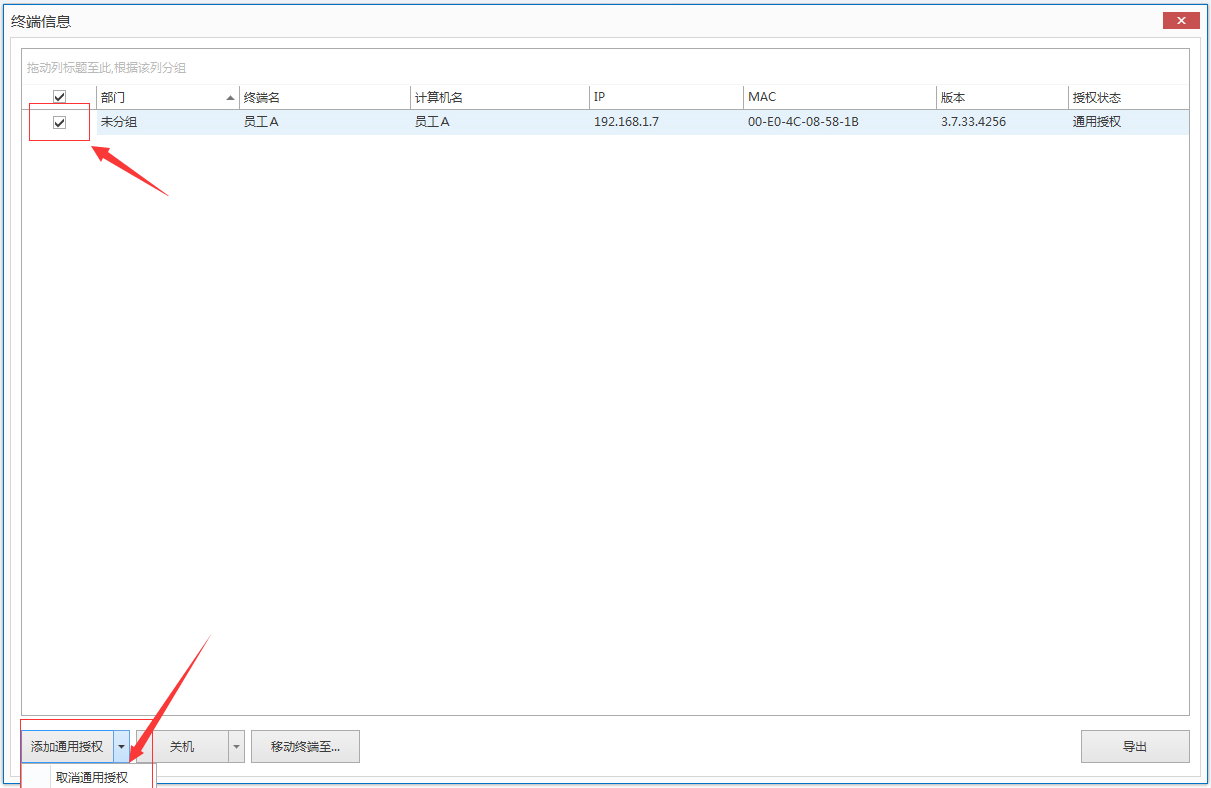Screen dimensions: 1211x788
Task: Click the 导出 button
Action: [1135, 747]
